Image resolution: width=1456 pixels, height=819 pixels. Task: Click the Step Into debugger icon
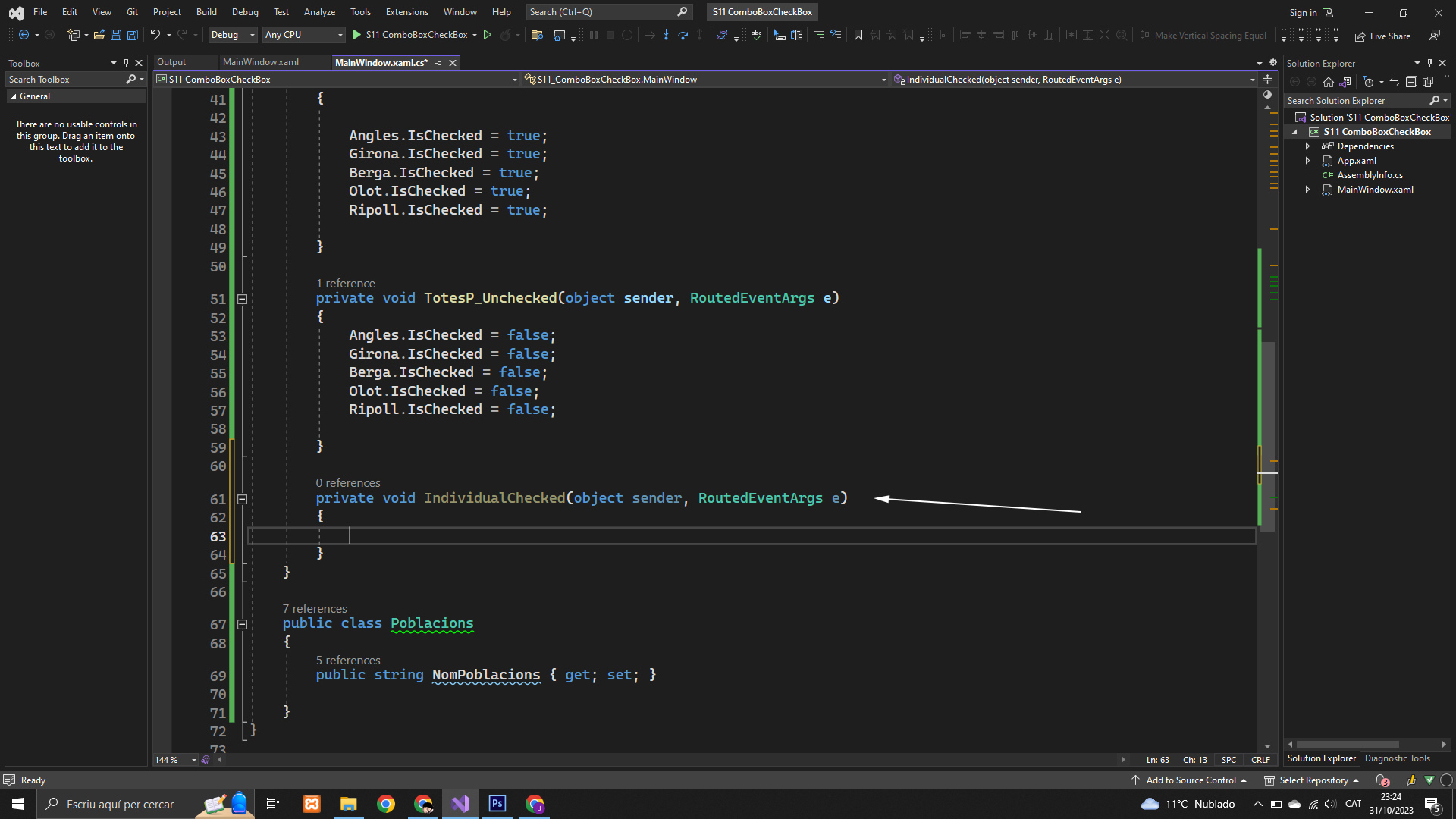point(666,35)
